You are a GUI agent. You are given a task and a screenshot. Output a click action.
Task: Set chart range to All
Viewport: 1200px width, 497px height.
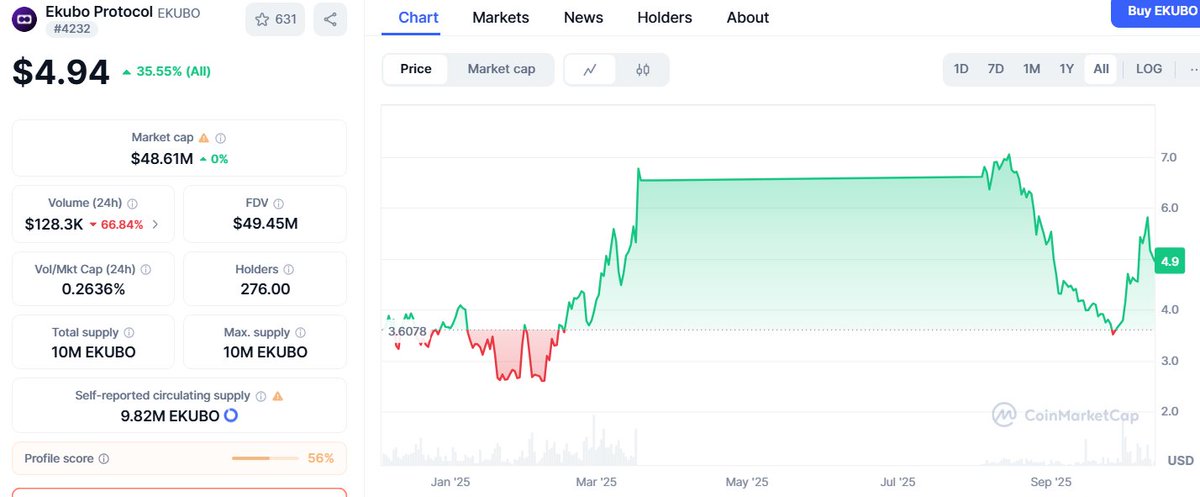tap(1101, 69)
